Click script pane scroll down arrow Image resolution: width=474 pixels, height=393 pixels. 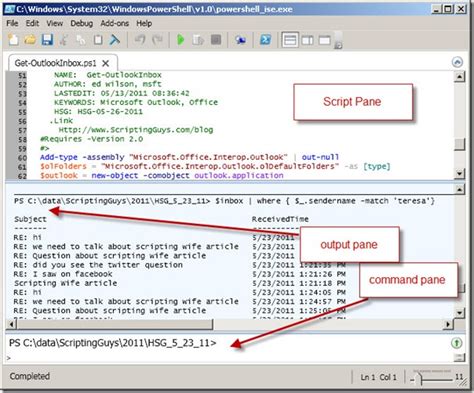tap(460, 173)
